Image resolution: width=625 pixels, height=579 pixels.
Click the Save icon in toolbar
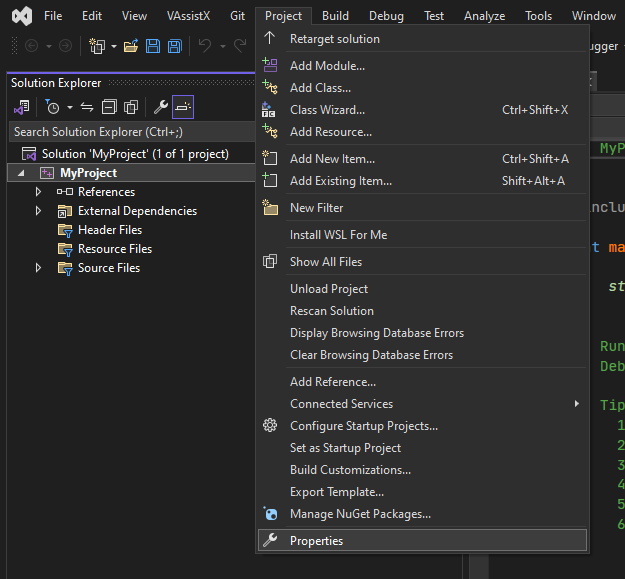(x=153, y=46)
